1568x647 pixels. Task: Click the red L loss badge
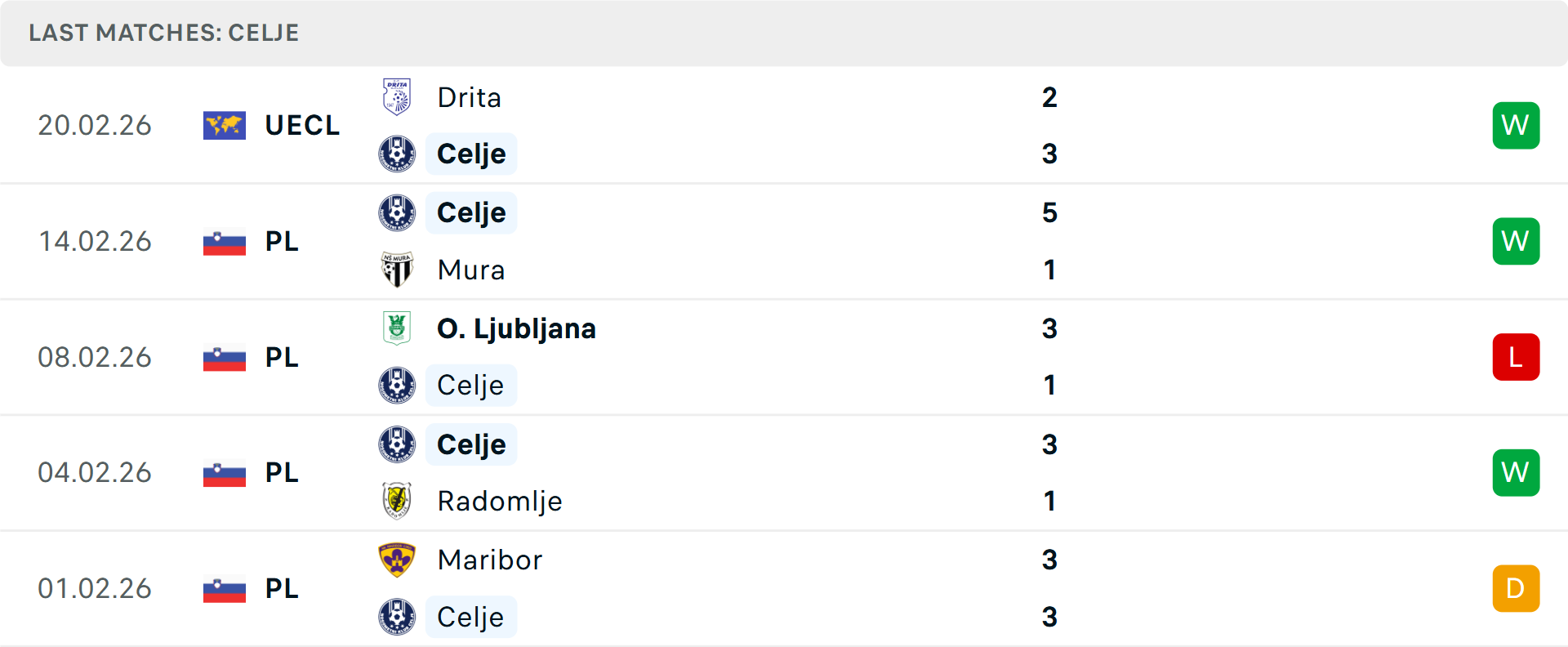click(1516, 357)
